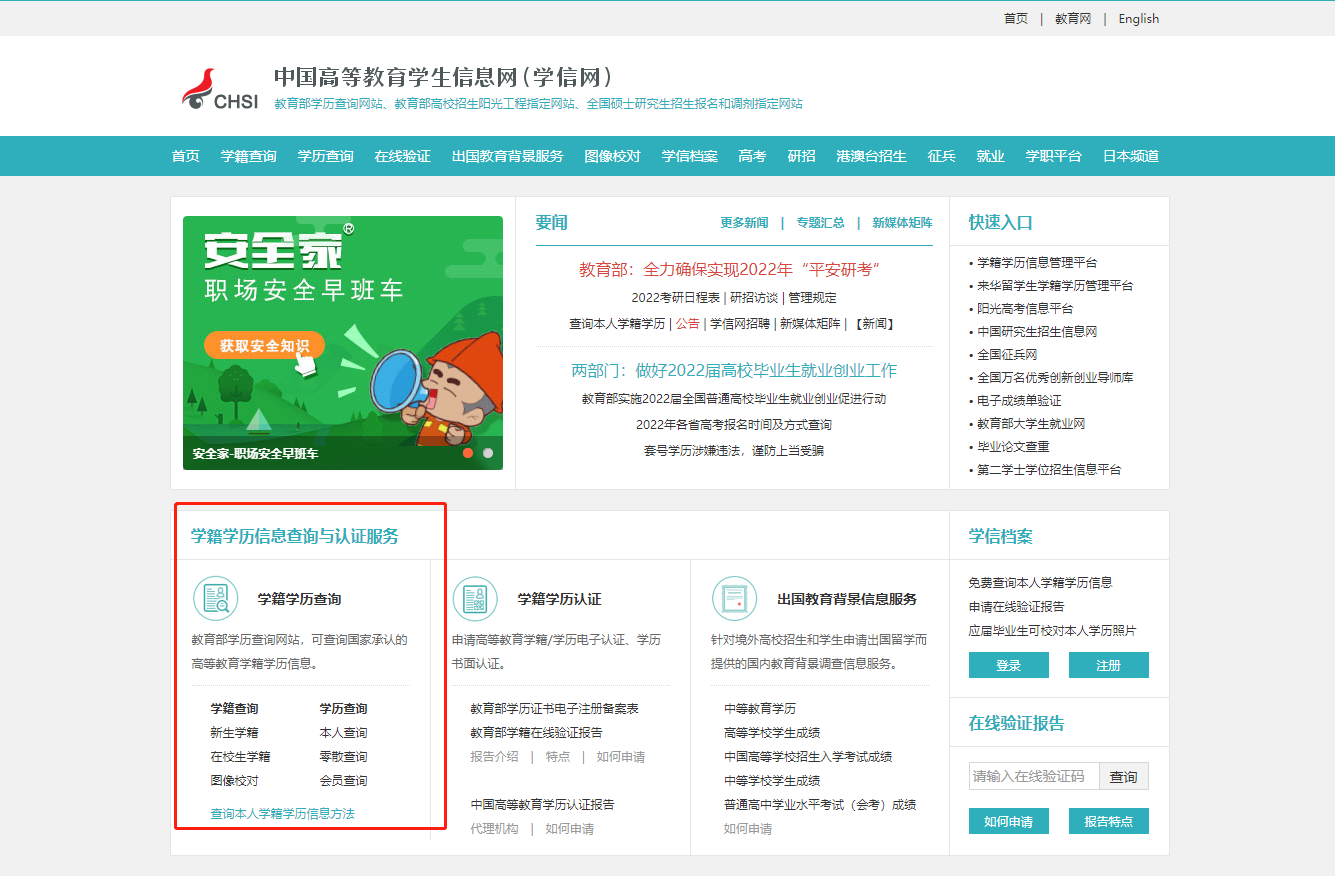This screenshot has width=1335, height=876.
Task: Switch to the English version
Action: (1138, 17)
